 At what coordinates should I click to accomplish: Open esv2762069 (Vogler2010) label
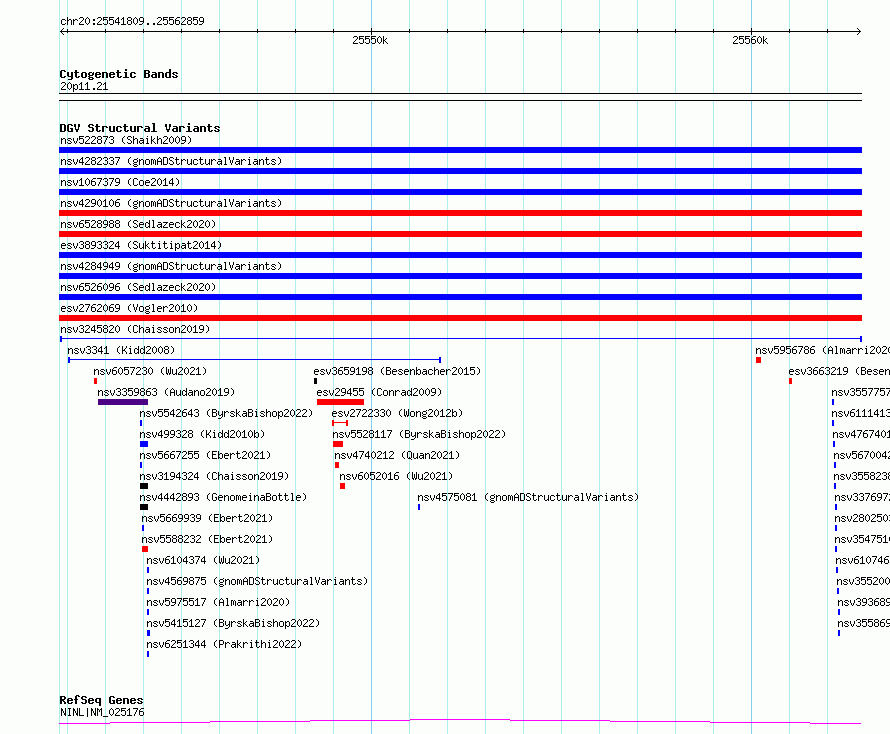click(129, 308)
